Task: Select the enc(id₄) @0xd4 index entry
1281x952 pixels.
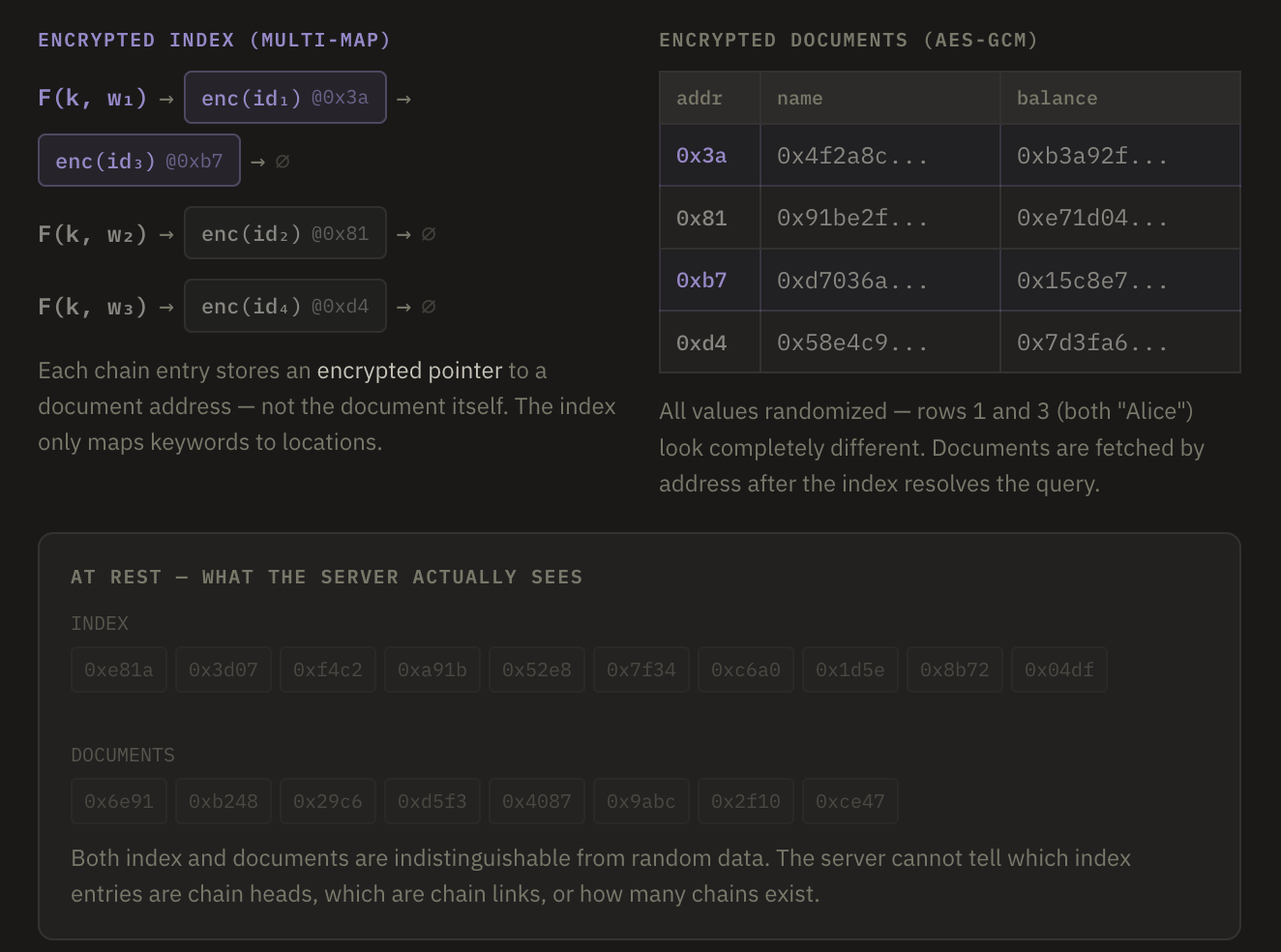Action: pos(284,306)
